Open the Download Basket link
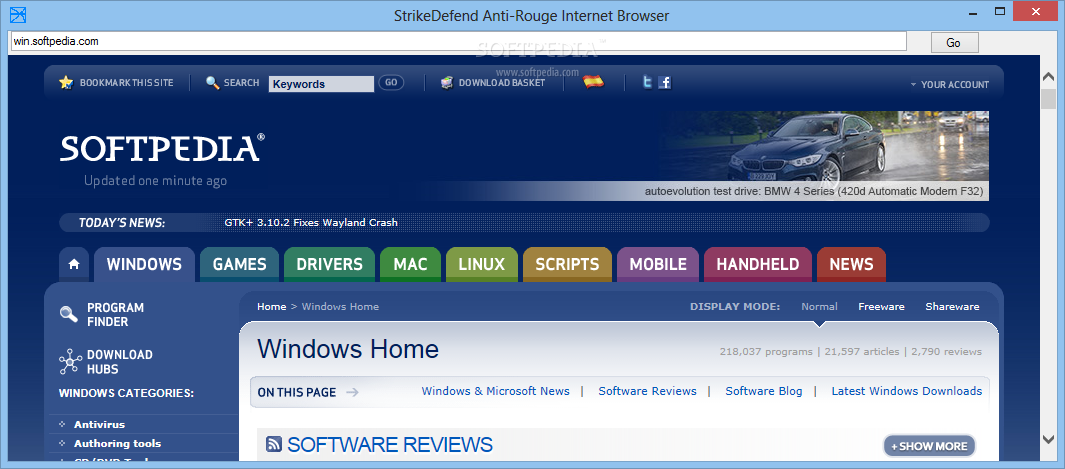The image size is (1065, 469). 502,83
